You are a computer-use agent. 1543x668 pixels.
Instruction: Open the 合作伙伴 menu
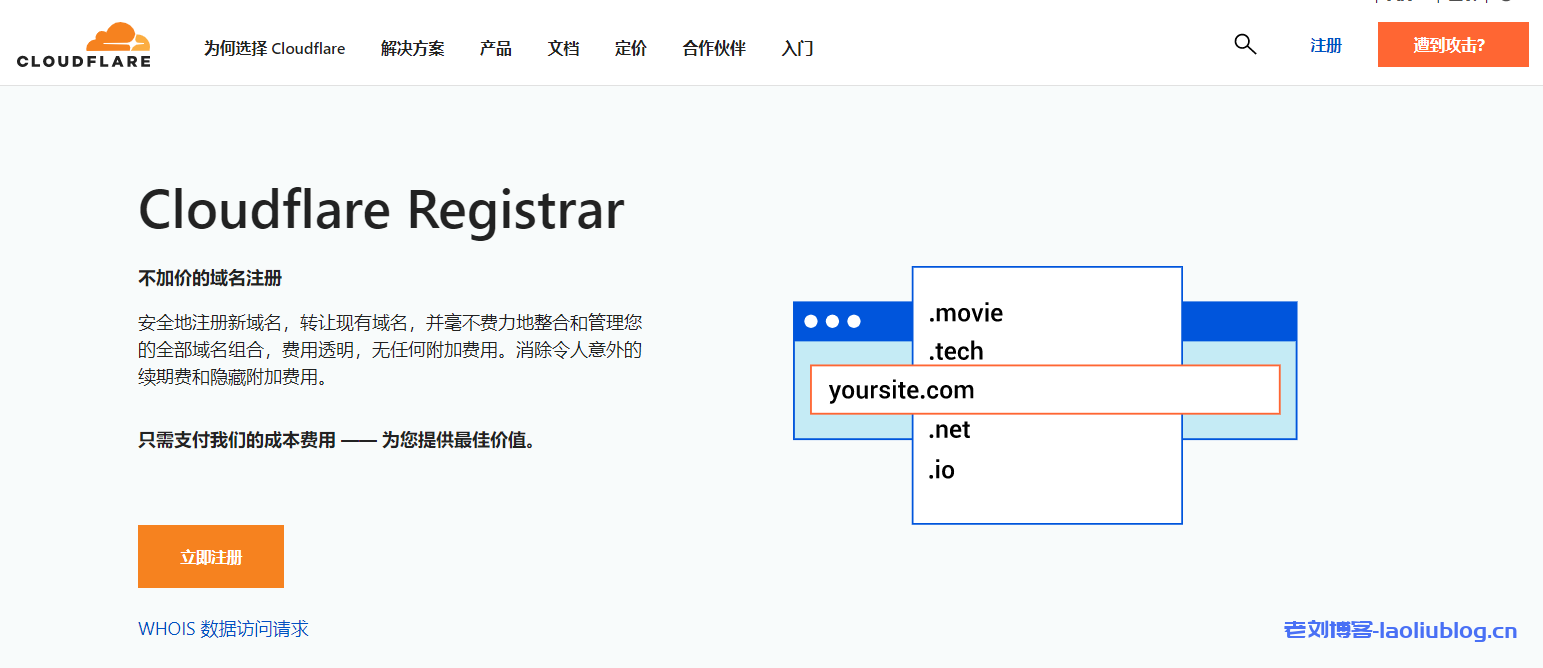tap(713, 48)
